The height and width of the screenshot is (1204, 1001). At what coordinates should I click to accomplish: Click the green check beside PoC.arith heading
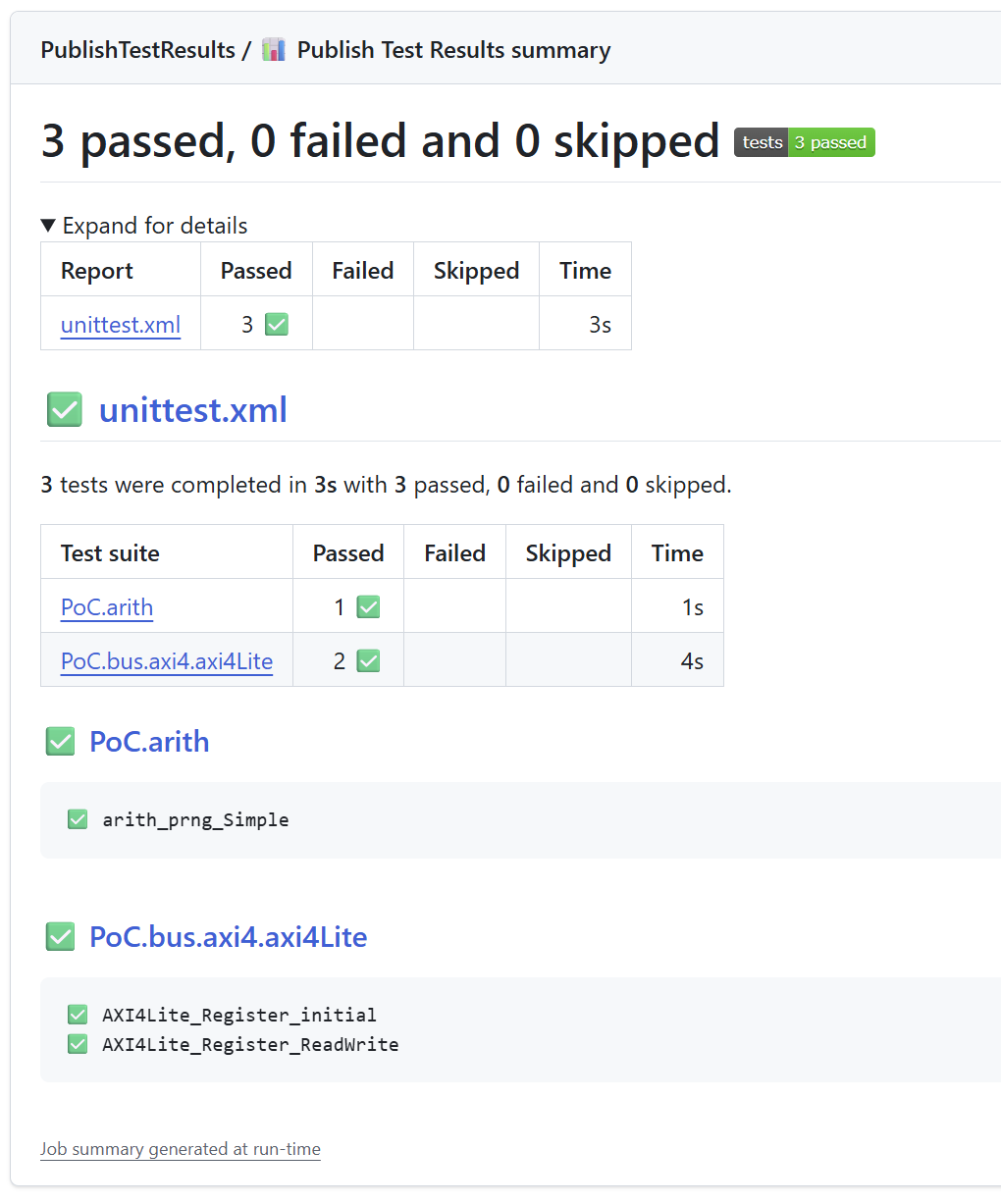[x=61, y=742]
